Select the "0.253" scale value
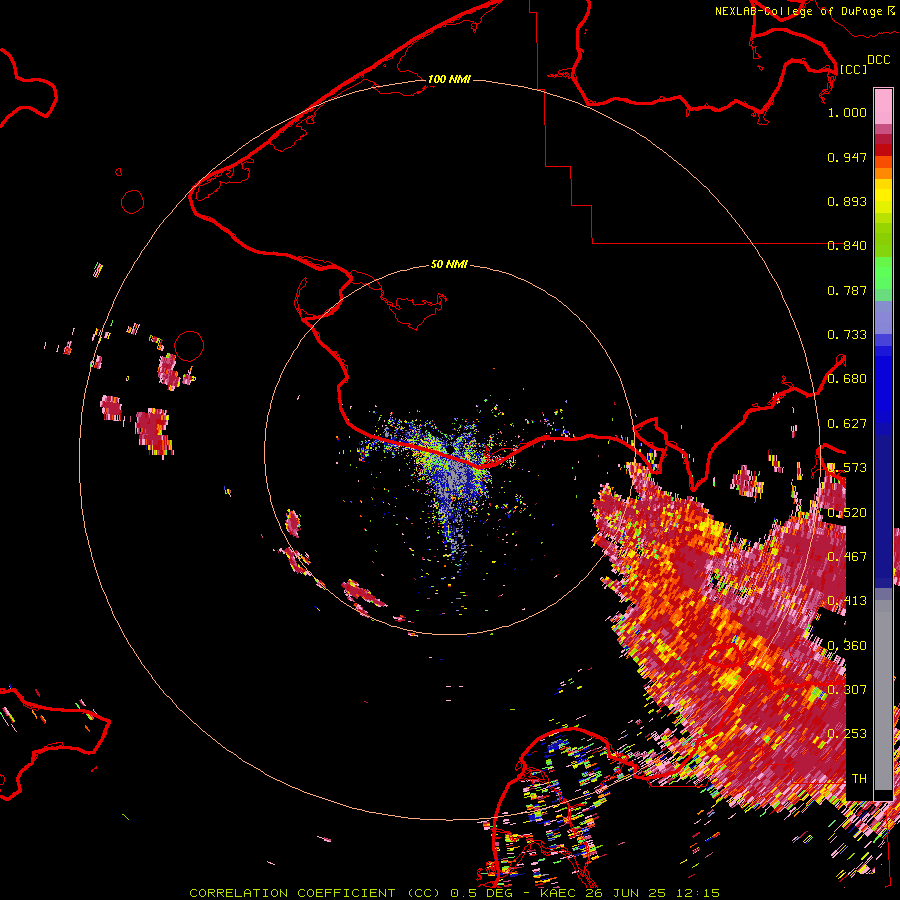 pos(847,734)
